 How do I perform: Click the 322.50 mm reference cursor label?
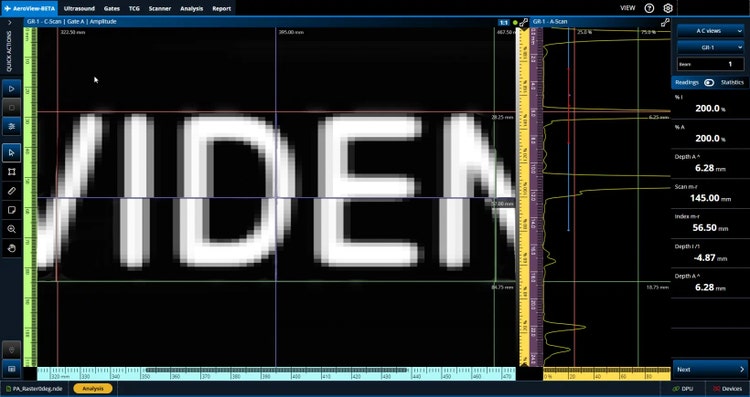coord(73,33)
